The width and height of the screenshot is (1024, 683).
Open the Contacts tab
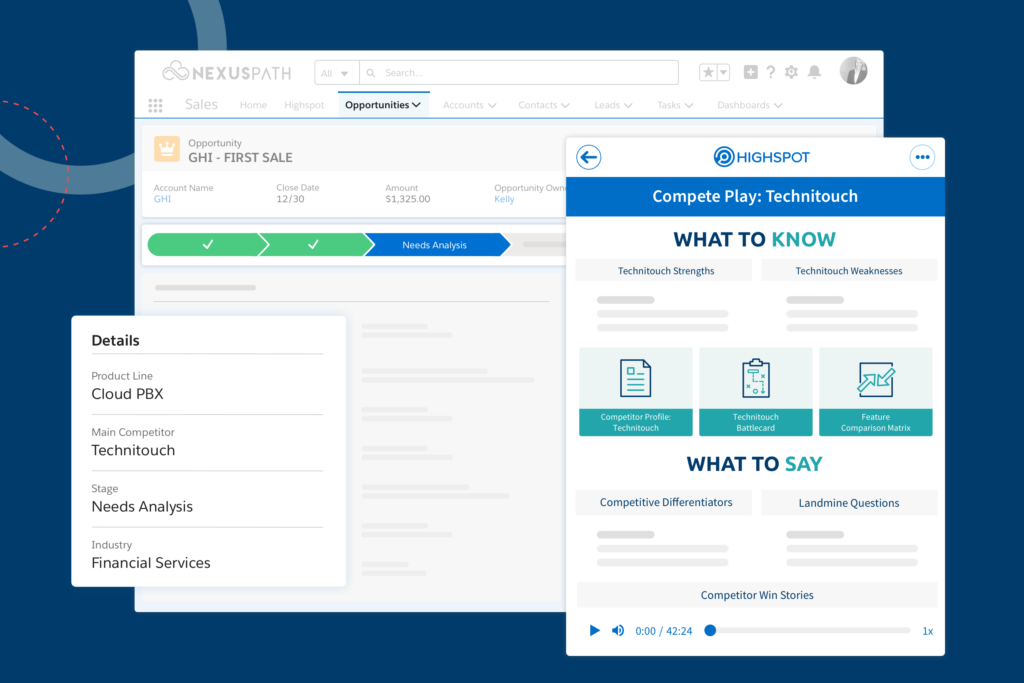(537, 105)
